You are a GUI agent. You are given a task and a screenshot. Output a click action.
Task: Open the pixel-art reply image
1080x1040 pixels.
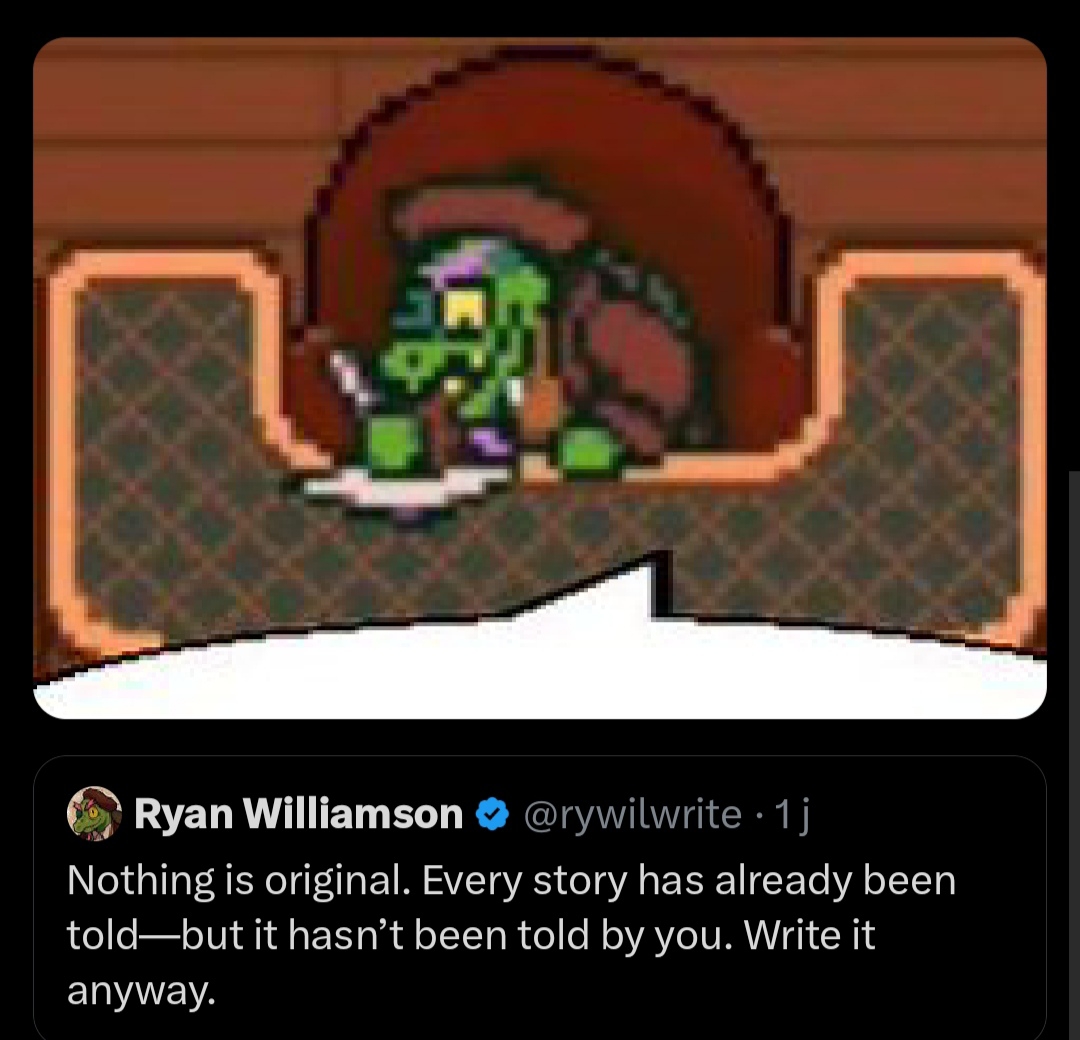point(540,378)
